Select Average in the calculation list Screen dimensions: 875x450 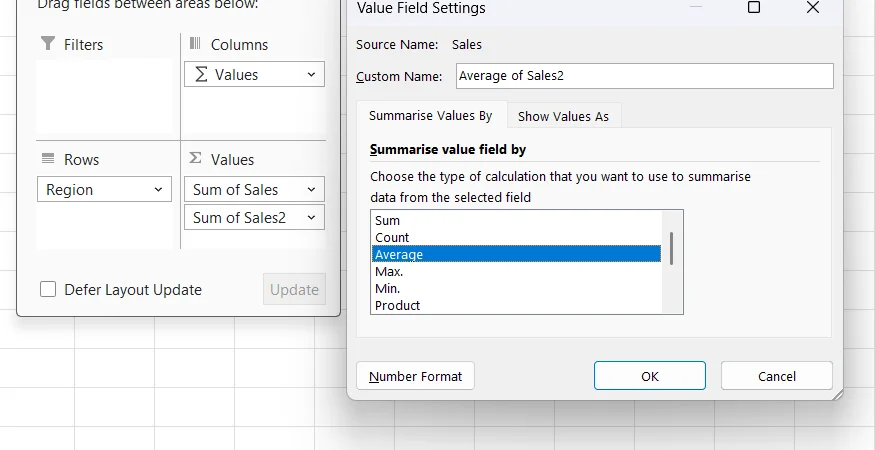[517, 255]
